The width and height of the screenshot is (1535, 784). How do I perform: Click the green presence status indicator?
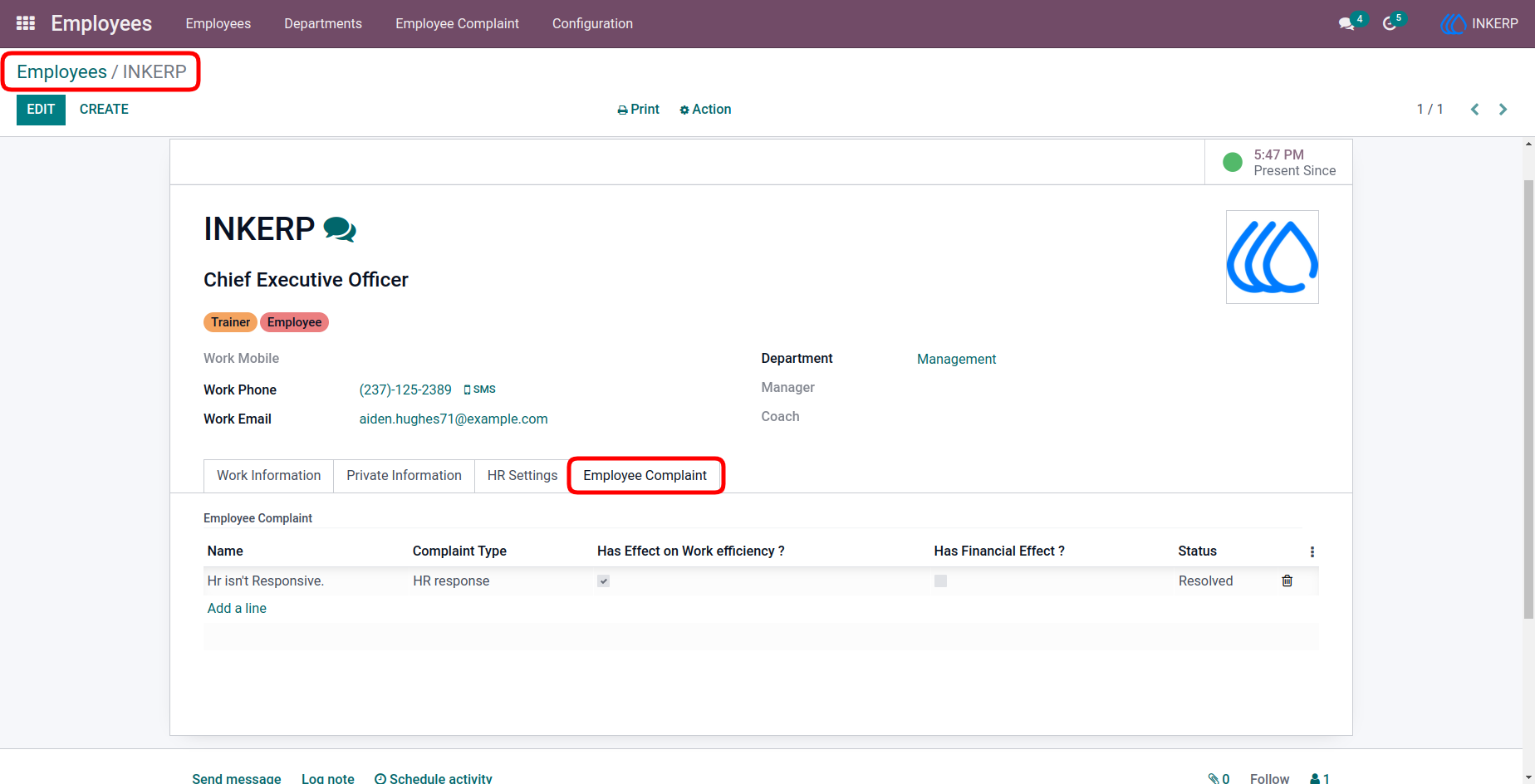click(x=1233, y=162)
